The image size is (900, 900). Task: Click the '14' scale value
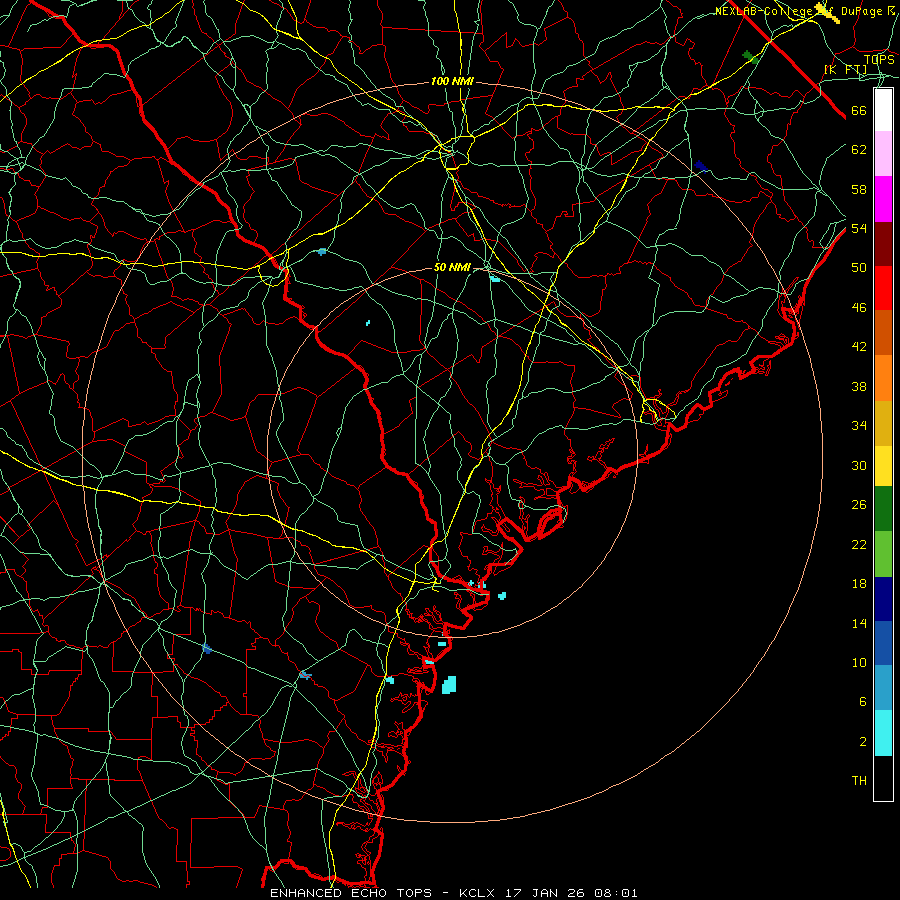[x=859, y=623]
